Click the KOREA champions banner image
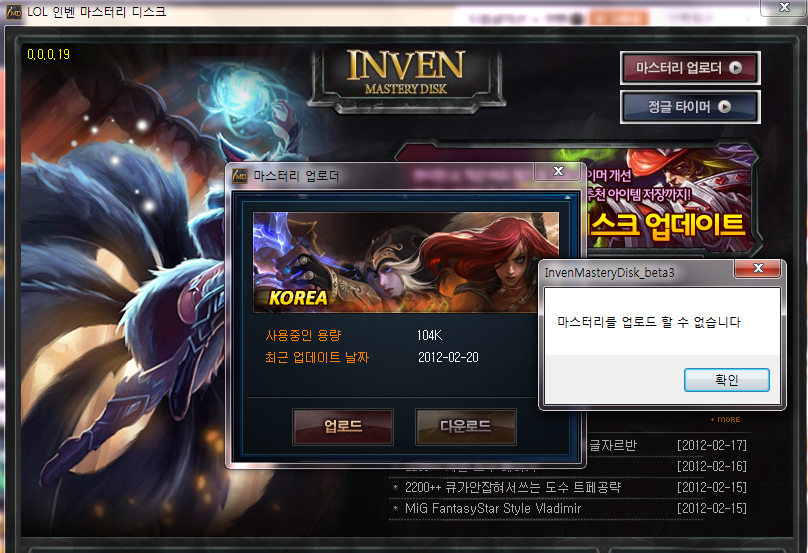This screenshot has width=808, height=553. (405, 261)
